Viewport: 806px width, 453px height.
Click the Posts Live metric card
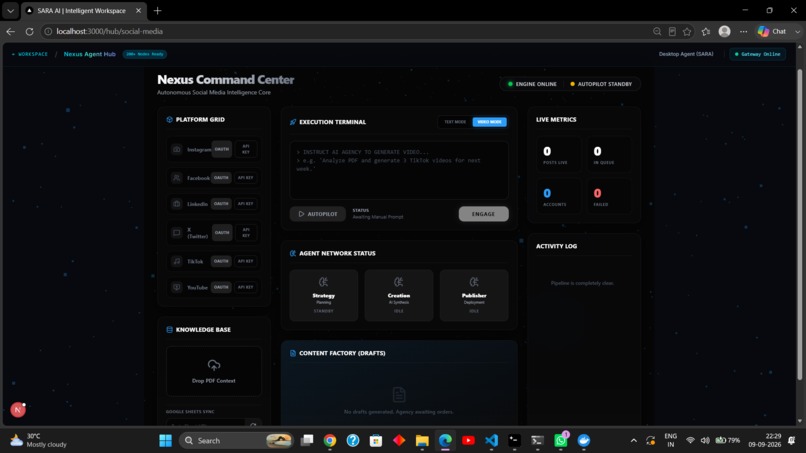558,156
